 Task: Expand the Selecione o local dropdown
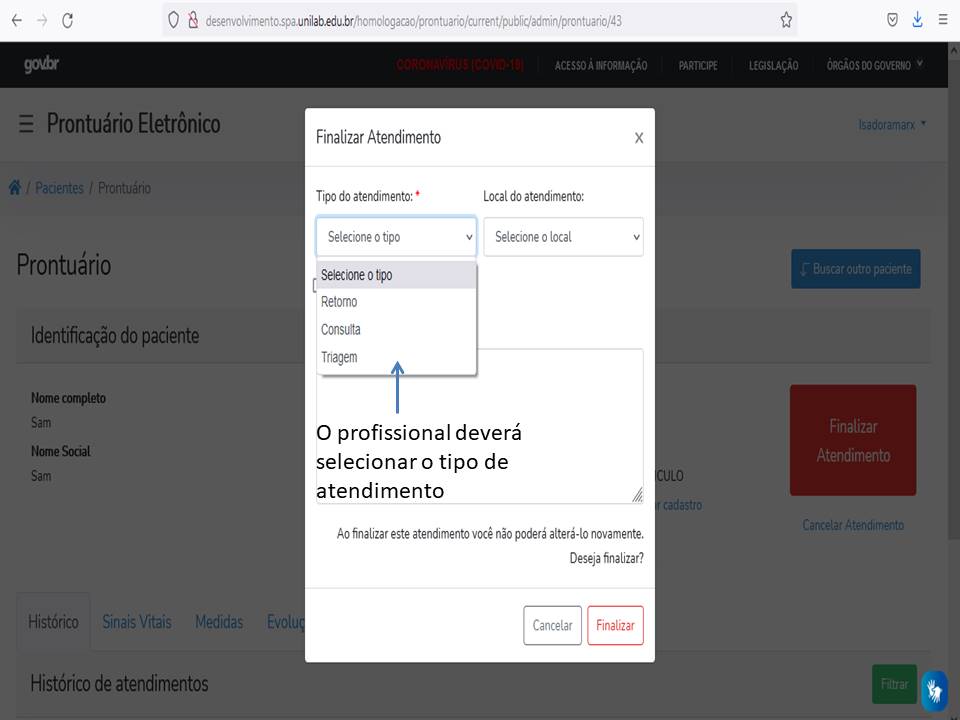(x=563, y=237)
